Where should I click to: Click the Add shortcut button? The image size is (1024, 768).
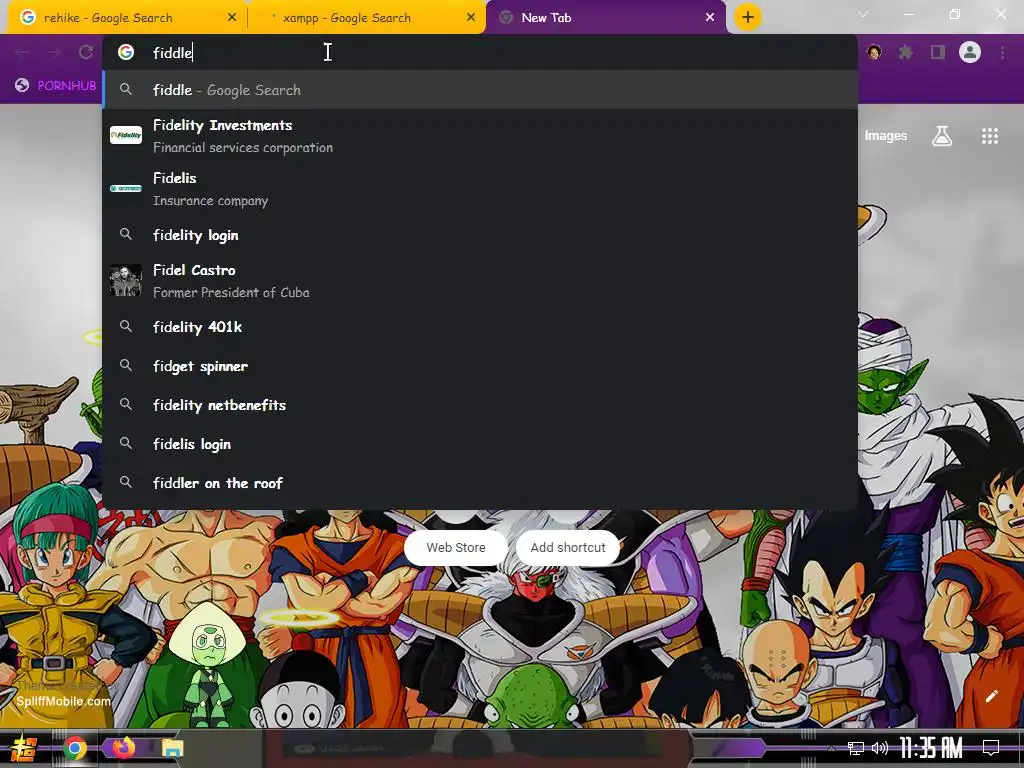[x=568, y=547]
